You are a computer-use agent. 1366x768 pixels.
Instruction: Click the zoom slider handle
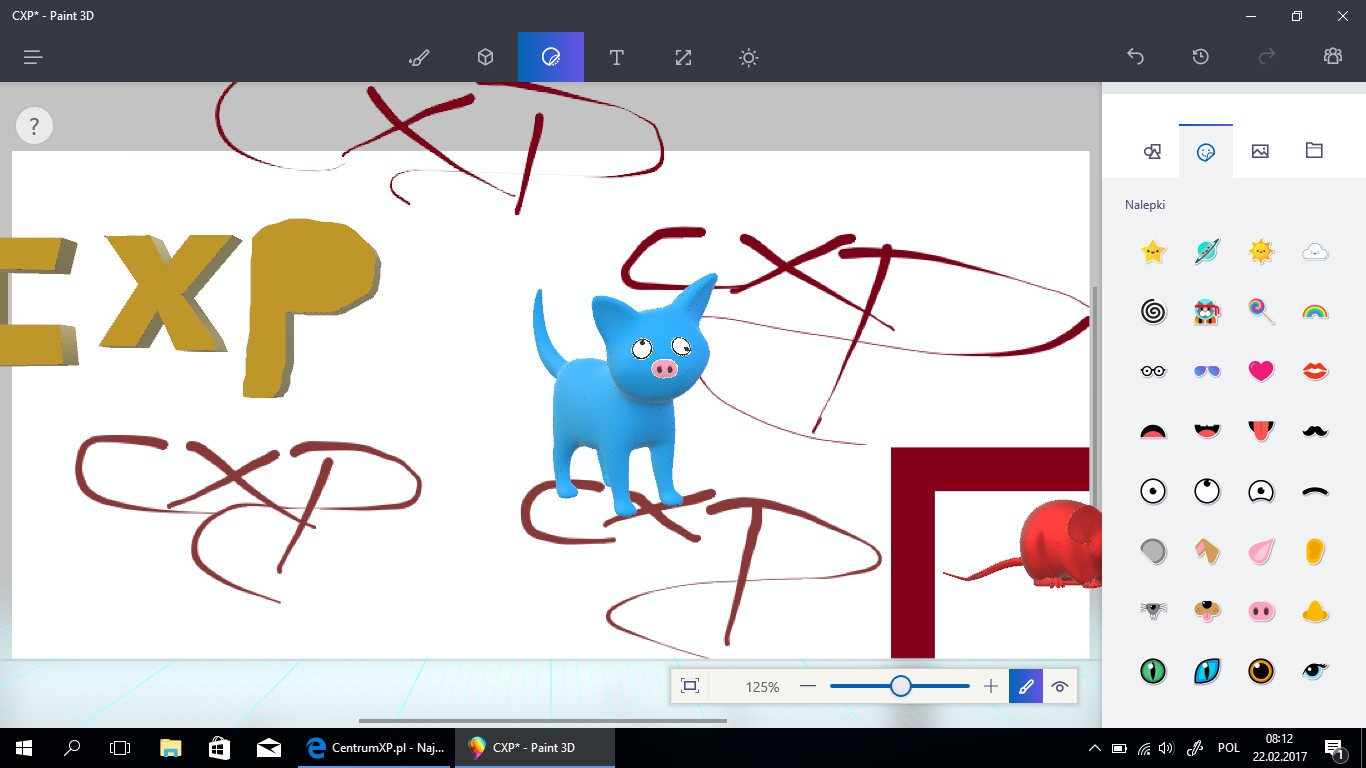pyautogui.click(x=900, y=686)
